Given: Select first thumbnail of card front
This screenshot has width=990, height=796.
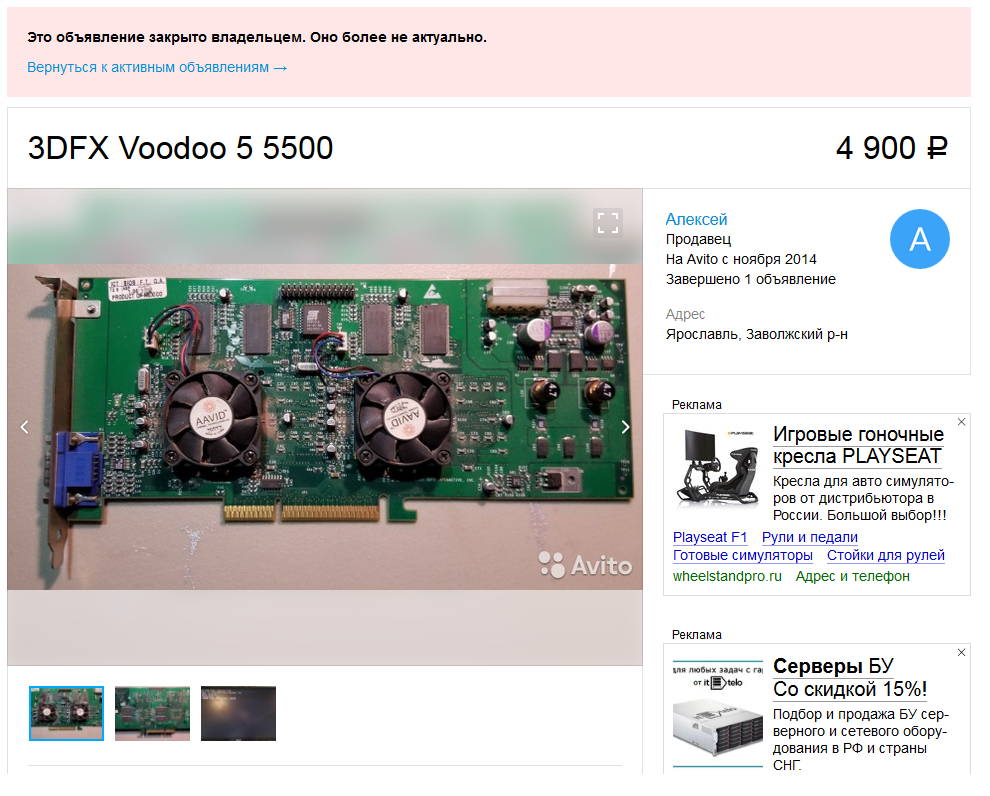Looking at the screenshot, I should click(66, 713).
